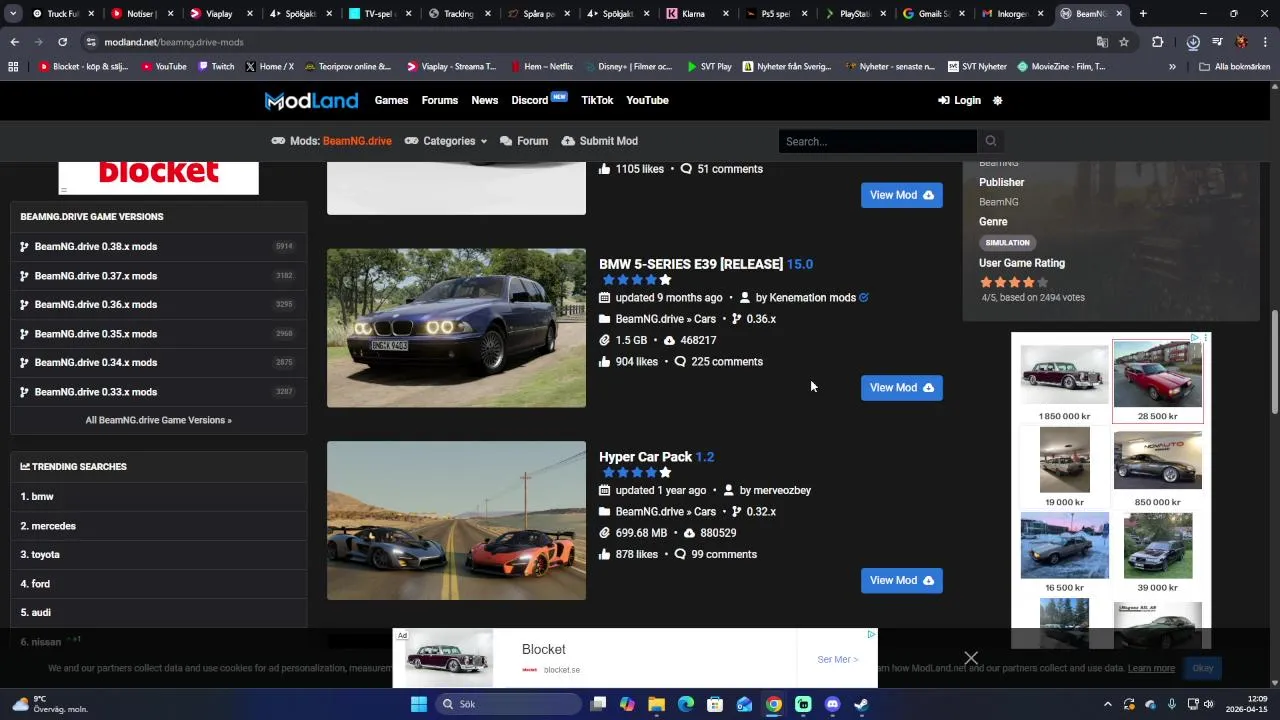
Task: Open the Hyper Car Pack thumbnail image
Action: click(x=456, y=521)
